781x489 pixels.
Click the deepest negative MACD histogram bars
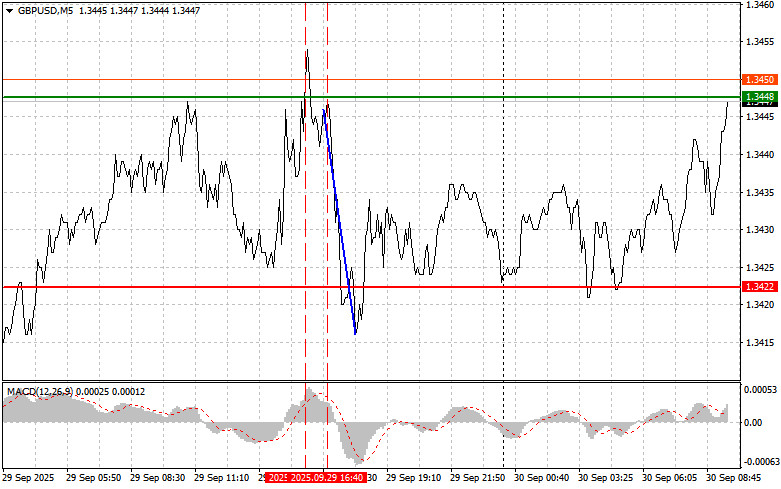(357, 443)
